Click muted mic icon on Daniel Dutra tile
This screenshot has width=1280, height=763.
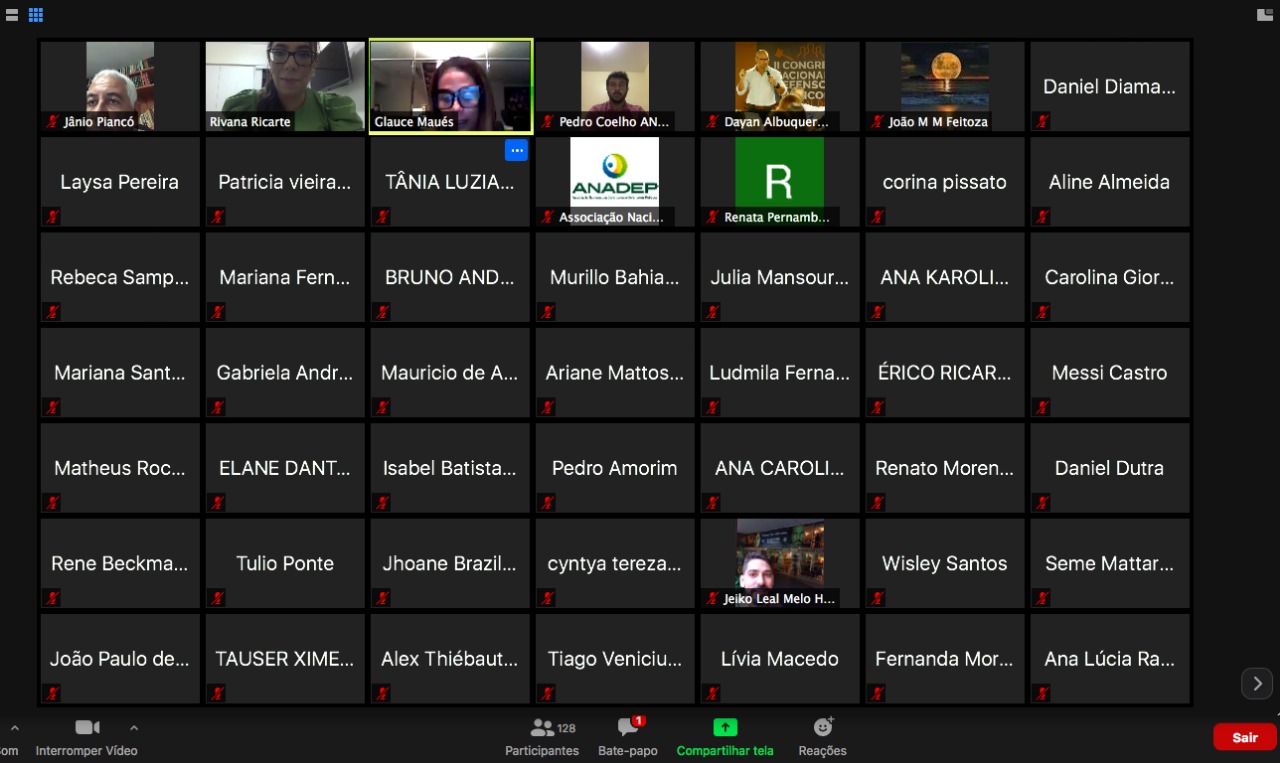(x=1042, y=502)
